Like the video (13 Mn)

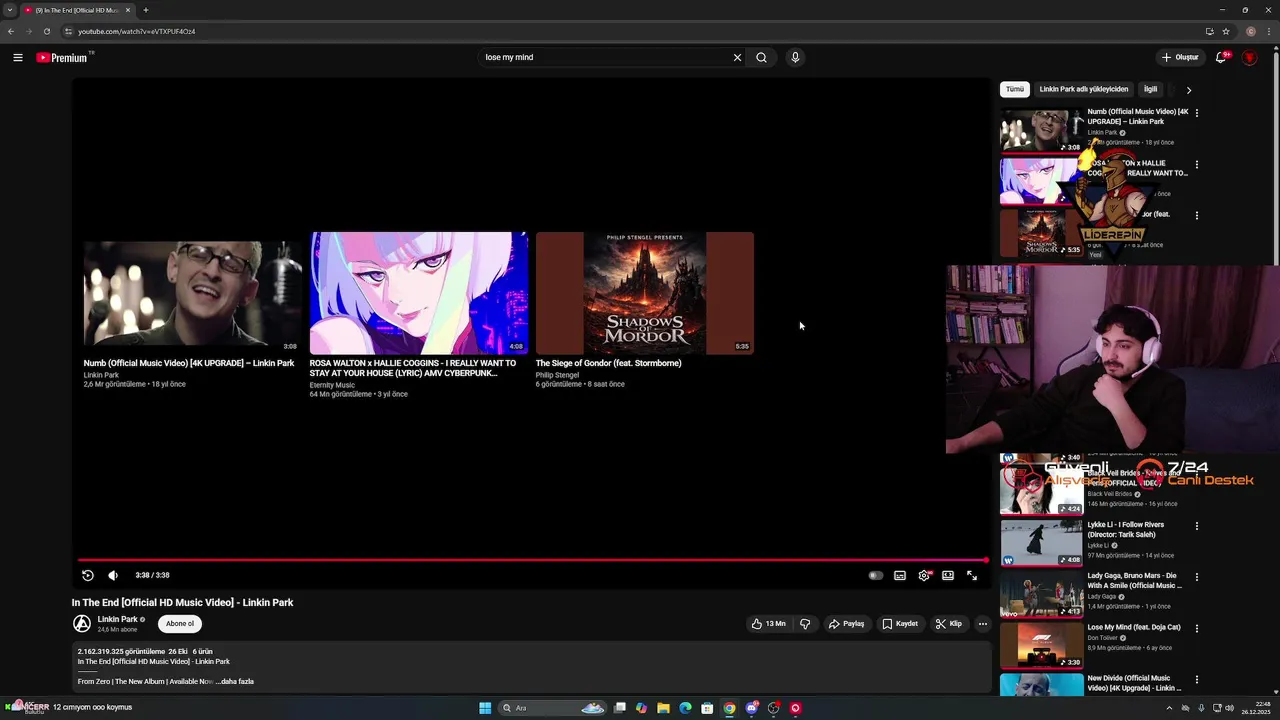tap(769, 624)
